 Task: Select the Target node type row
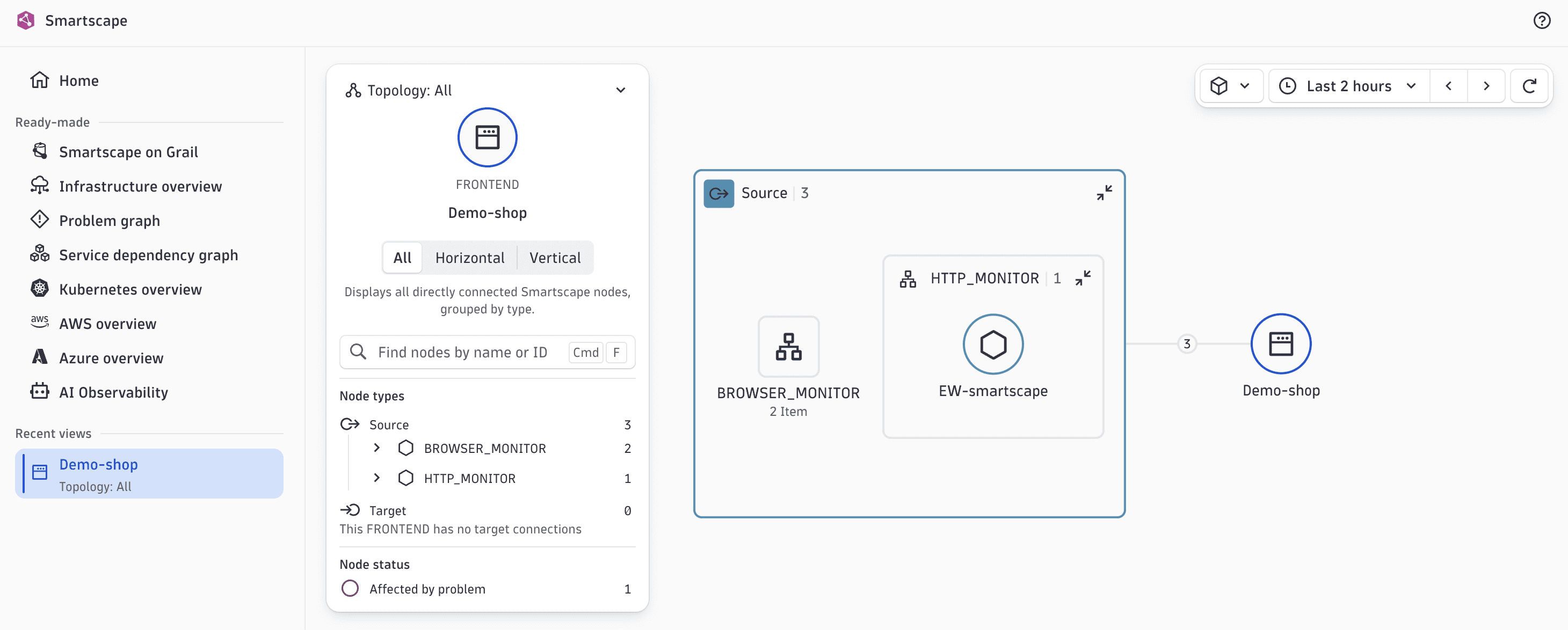click(487, 510)
